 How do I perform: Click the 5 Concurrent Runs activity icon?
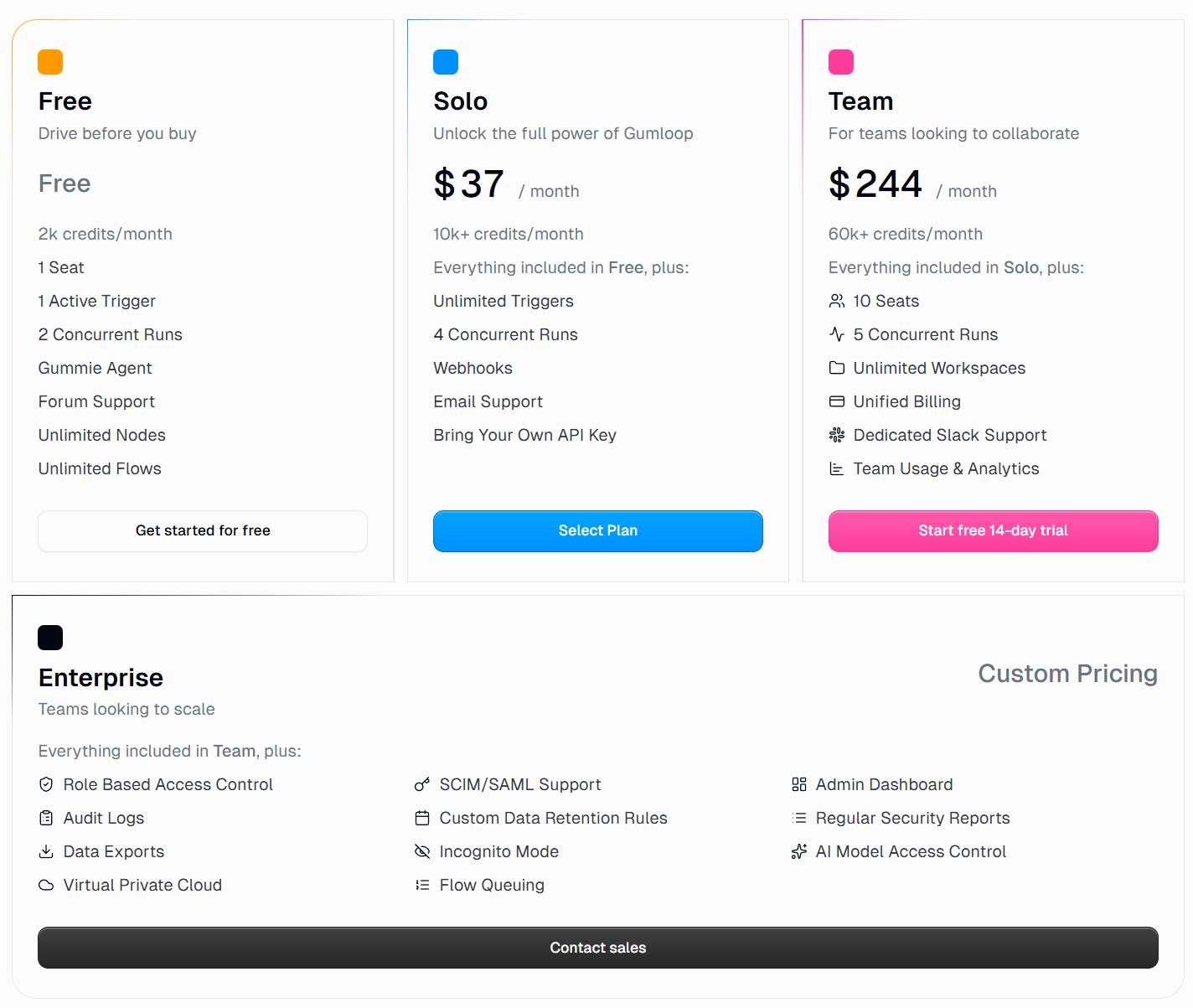coord(836,334)
